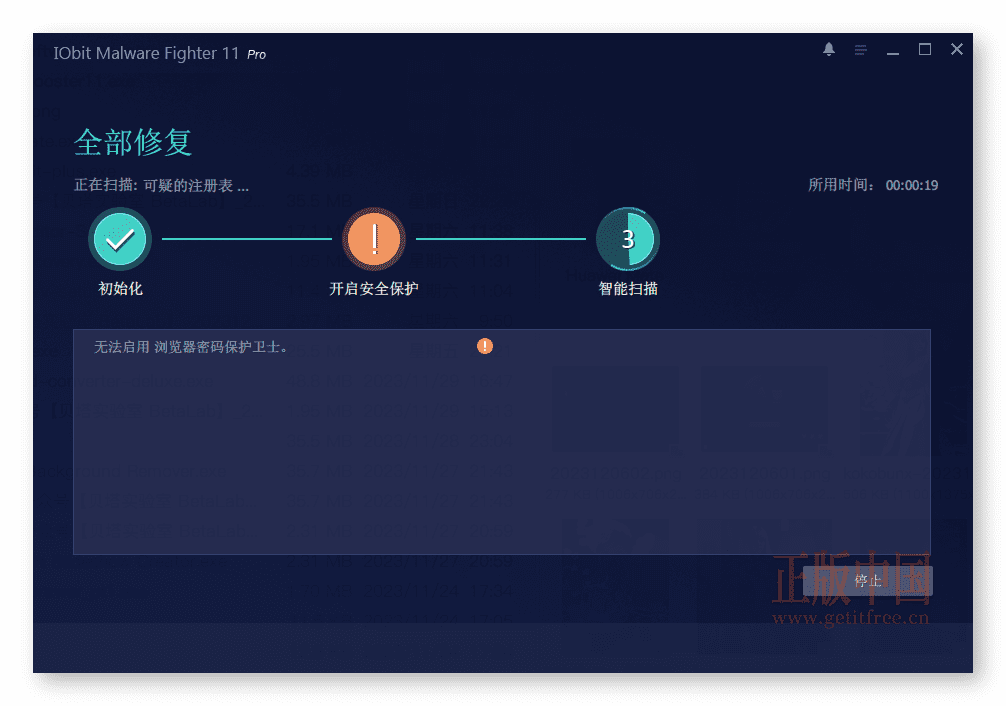Click the 初始化 green checkmark step icon
The height and width of the screenshot is (706, 1006).
click(x=120, y=239)
